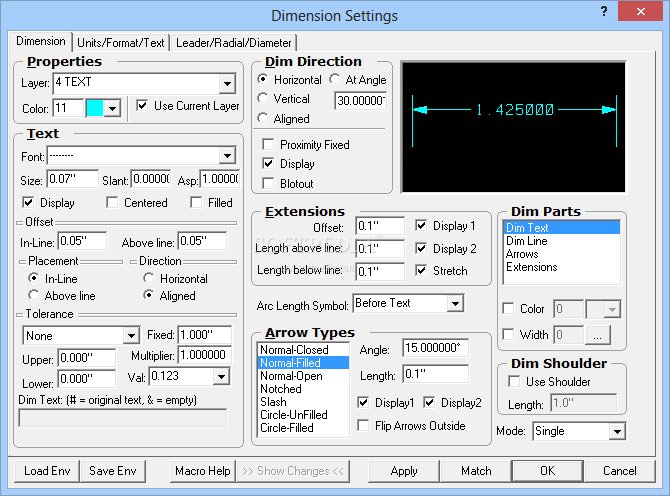Screen dimensions: 670x496
Task: Enable the Filled text checkbox
Action: 196,202
